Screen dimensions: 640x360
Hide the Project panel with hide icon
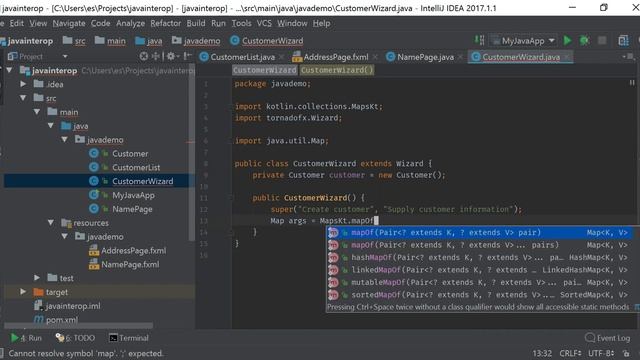click(x=187, y=56)
